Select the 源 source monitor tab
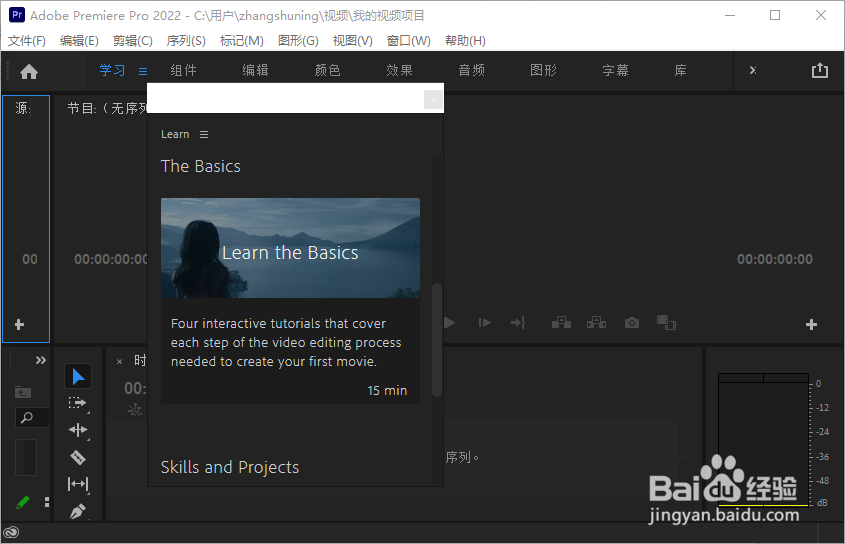This screenshot has width=845, height=544. [23, 108]
